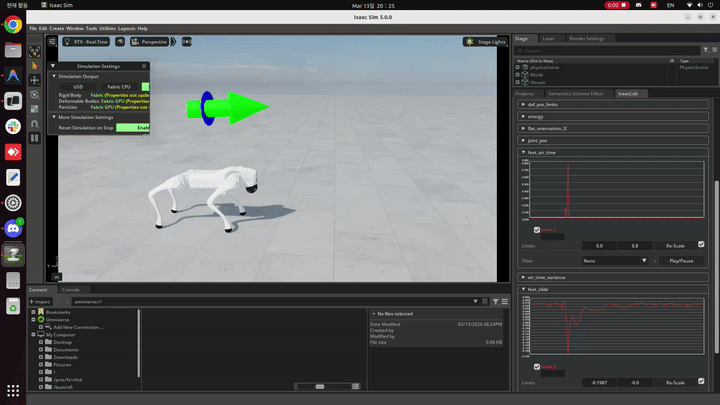
Task: Open the RTX - Real-Time renderer menu
Action: tap(86, 42)
